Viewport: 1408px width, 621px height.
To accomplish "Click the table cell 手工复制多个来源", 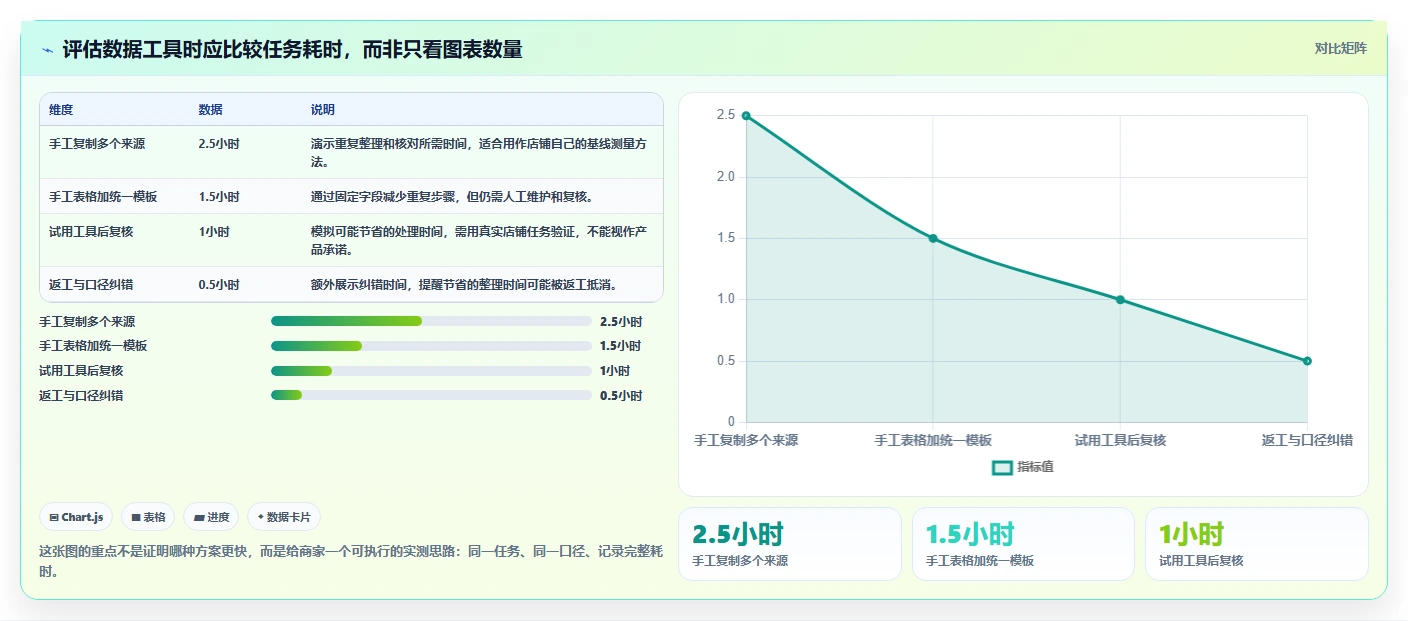I will [x=97, y=144].
